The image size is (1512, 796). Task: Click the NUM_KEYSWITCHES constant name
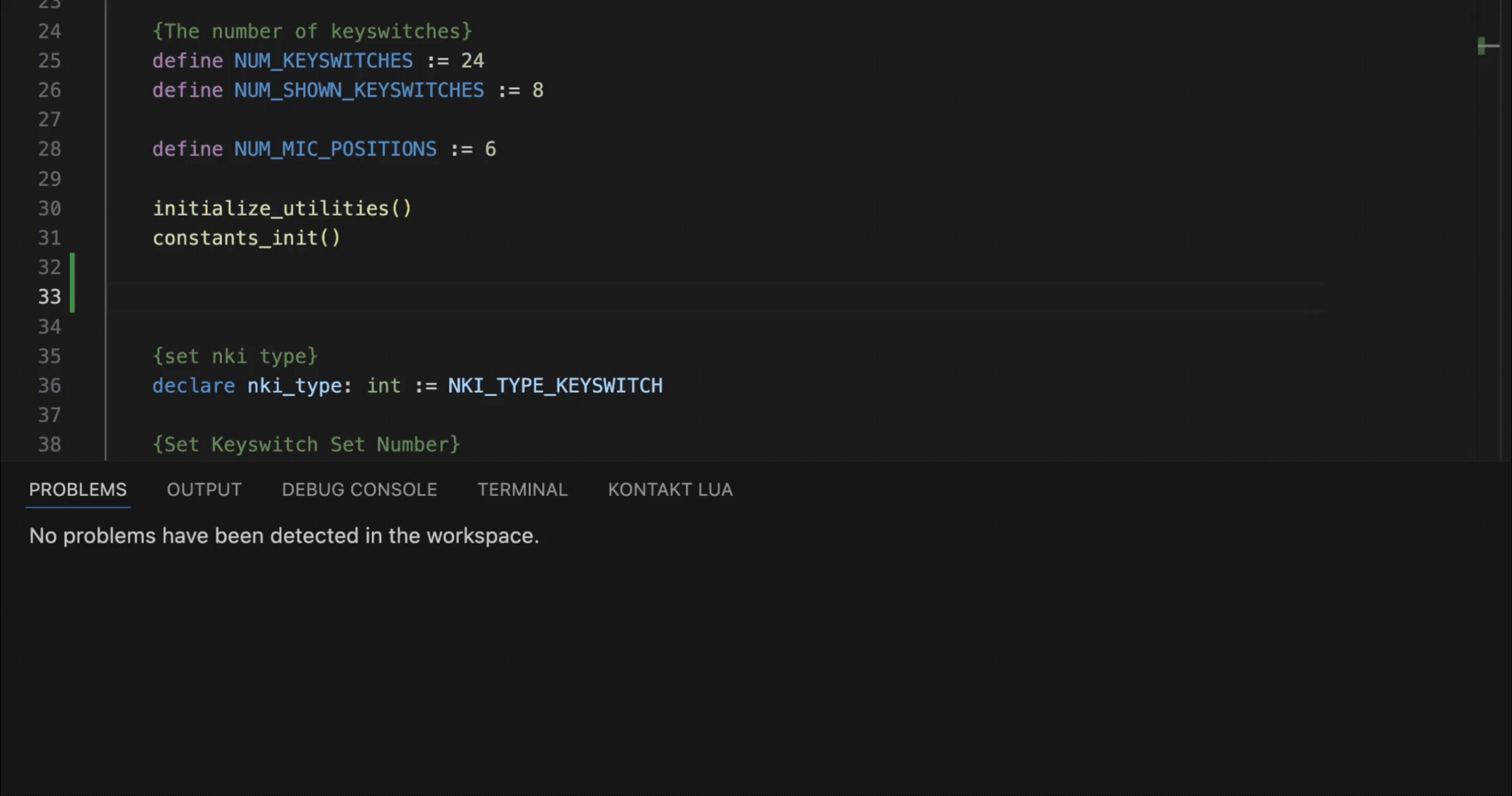pyautogui.click(x=324, y=61)
